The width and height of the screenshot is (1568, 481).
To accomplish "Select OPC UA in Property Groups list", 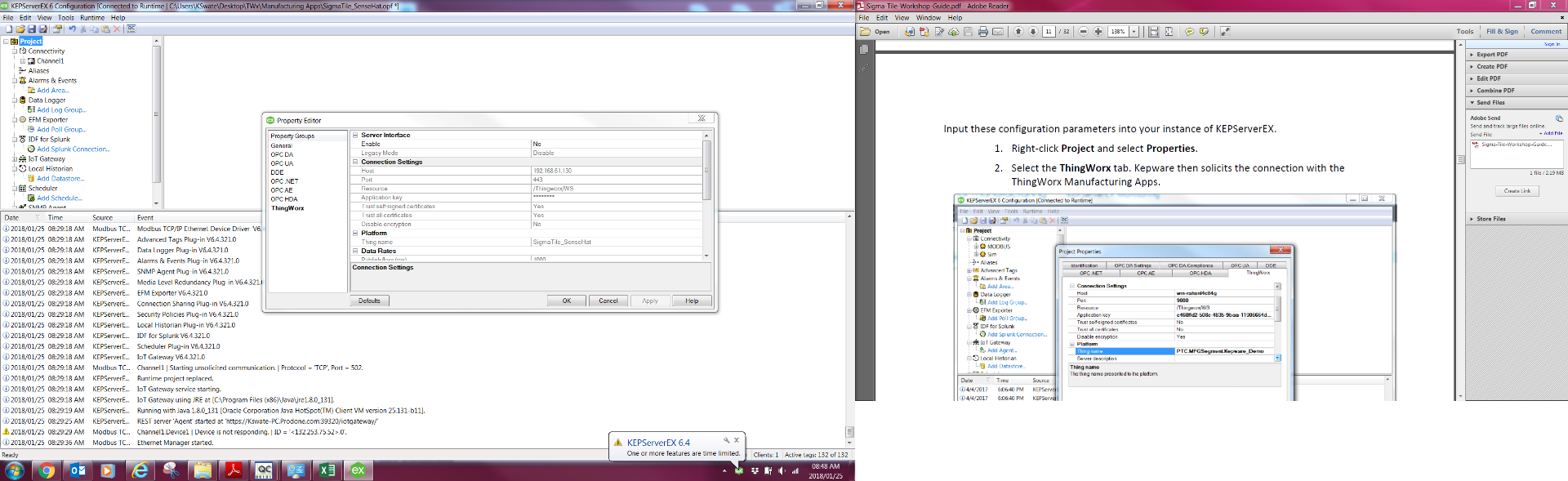I will point(282,163).
